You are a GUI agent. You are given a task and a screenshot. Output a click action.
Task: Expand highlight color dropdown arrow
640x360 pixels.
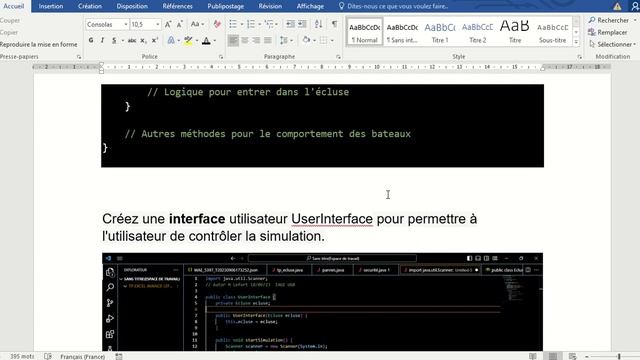pos(197,40)
